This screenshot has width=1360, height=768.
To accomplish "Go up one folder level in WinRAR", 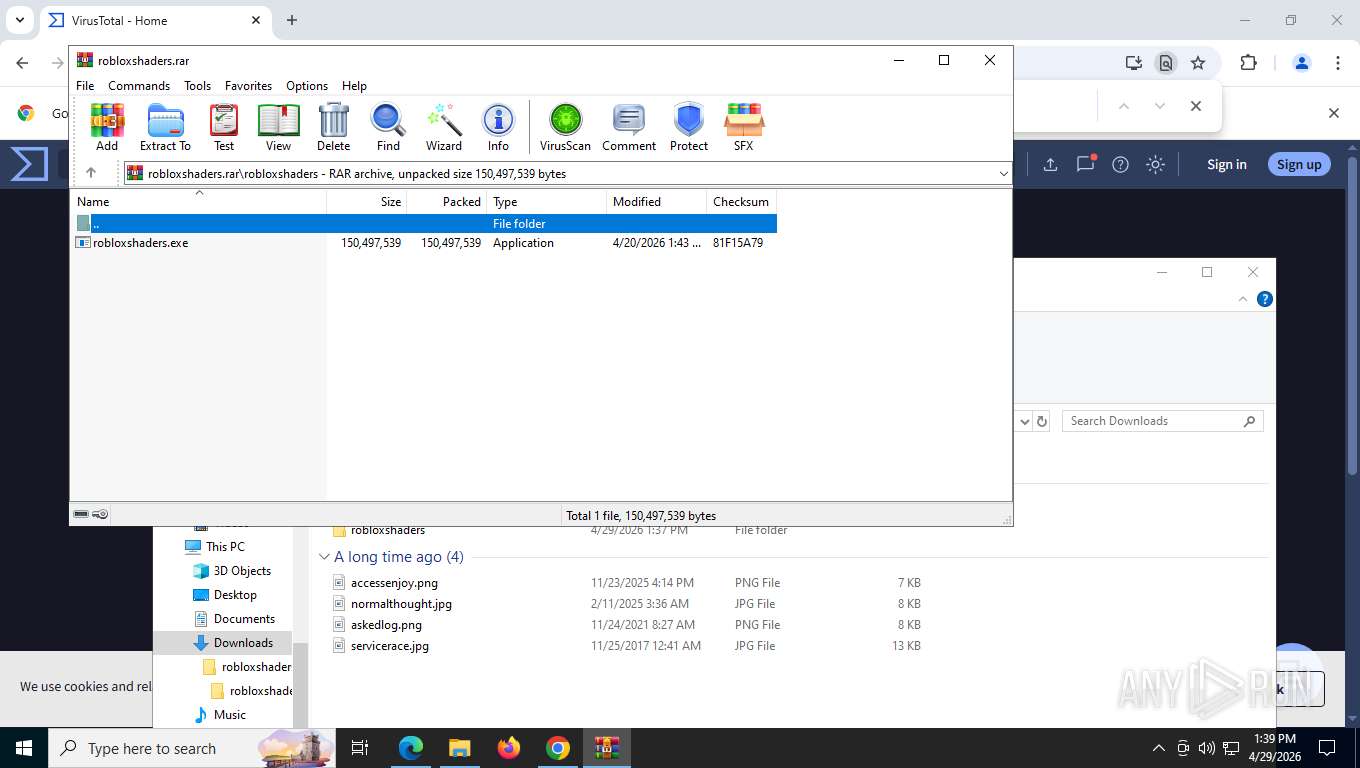I will point(91,173).
